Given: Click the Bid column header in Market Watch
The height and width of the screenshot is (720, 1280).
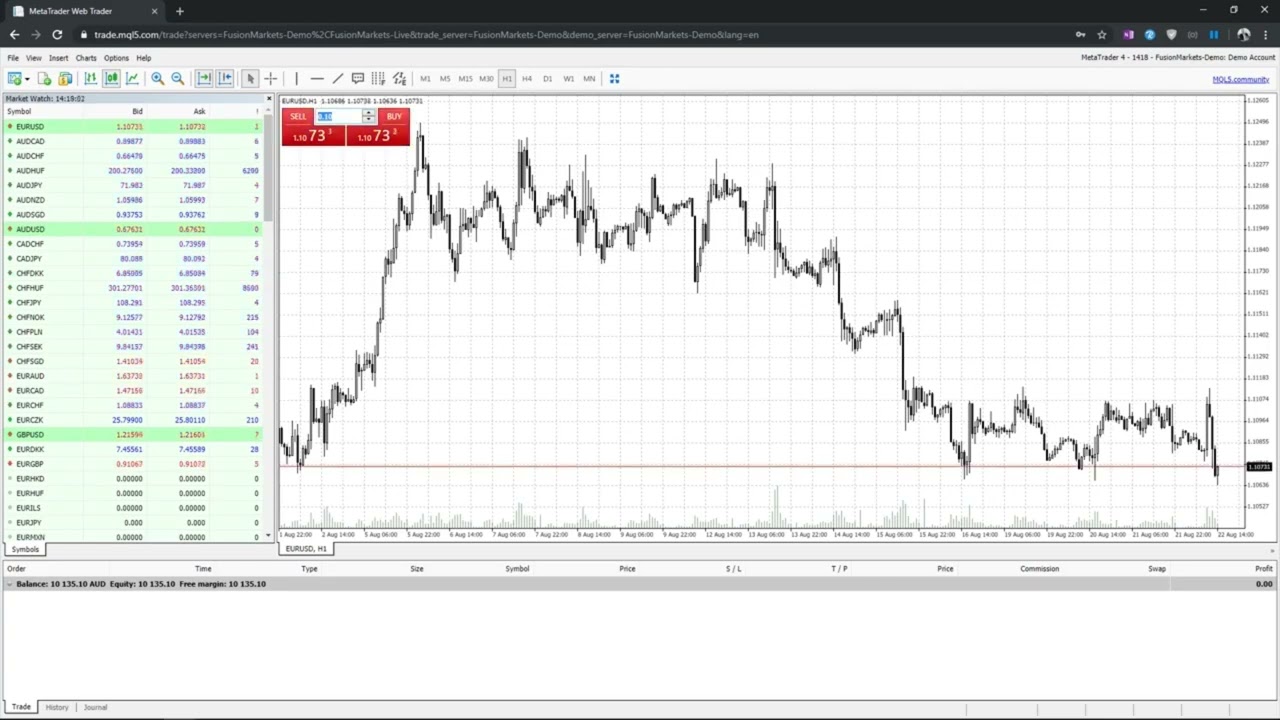Looking at the screenshot, I should point(137,111).
